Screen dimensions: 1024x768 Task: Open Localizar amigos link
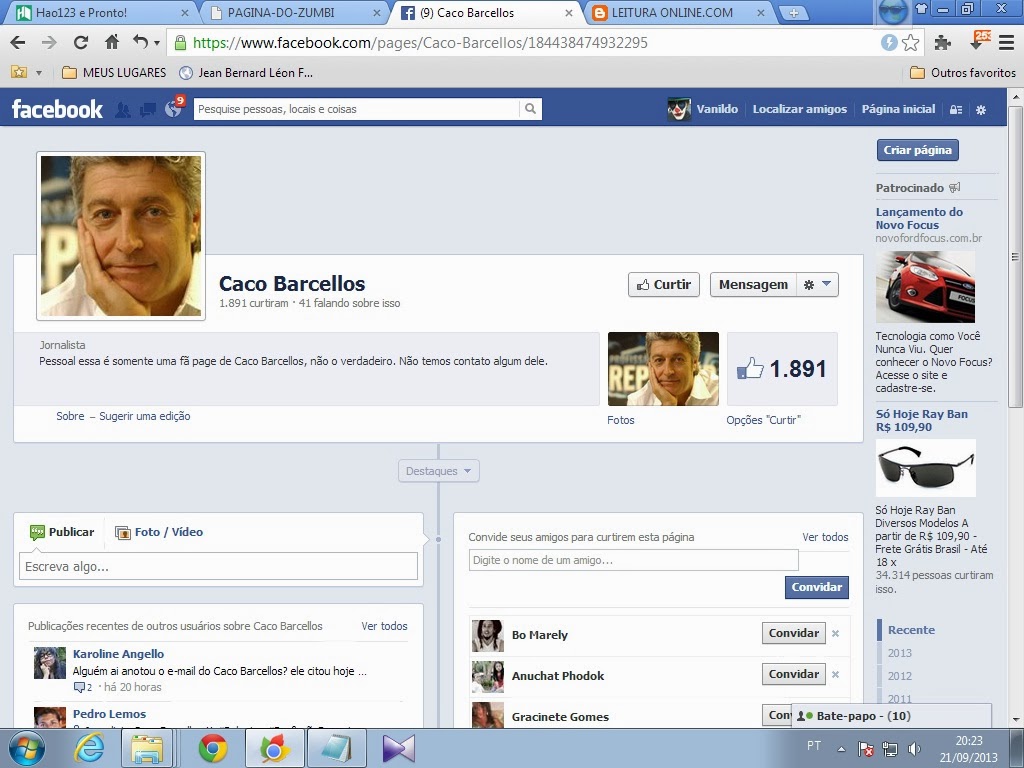click(x=799, y=109)
